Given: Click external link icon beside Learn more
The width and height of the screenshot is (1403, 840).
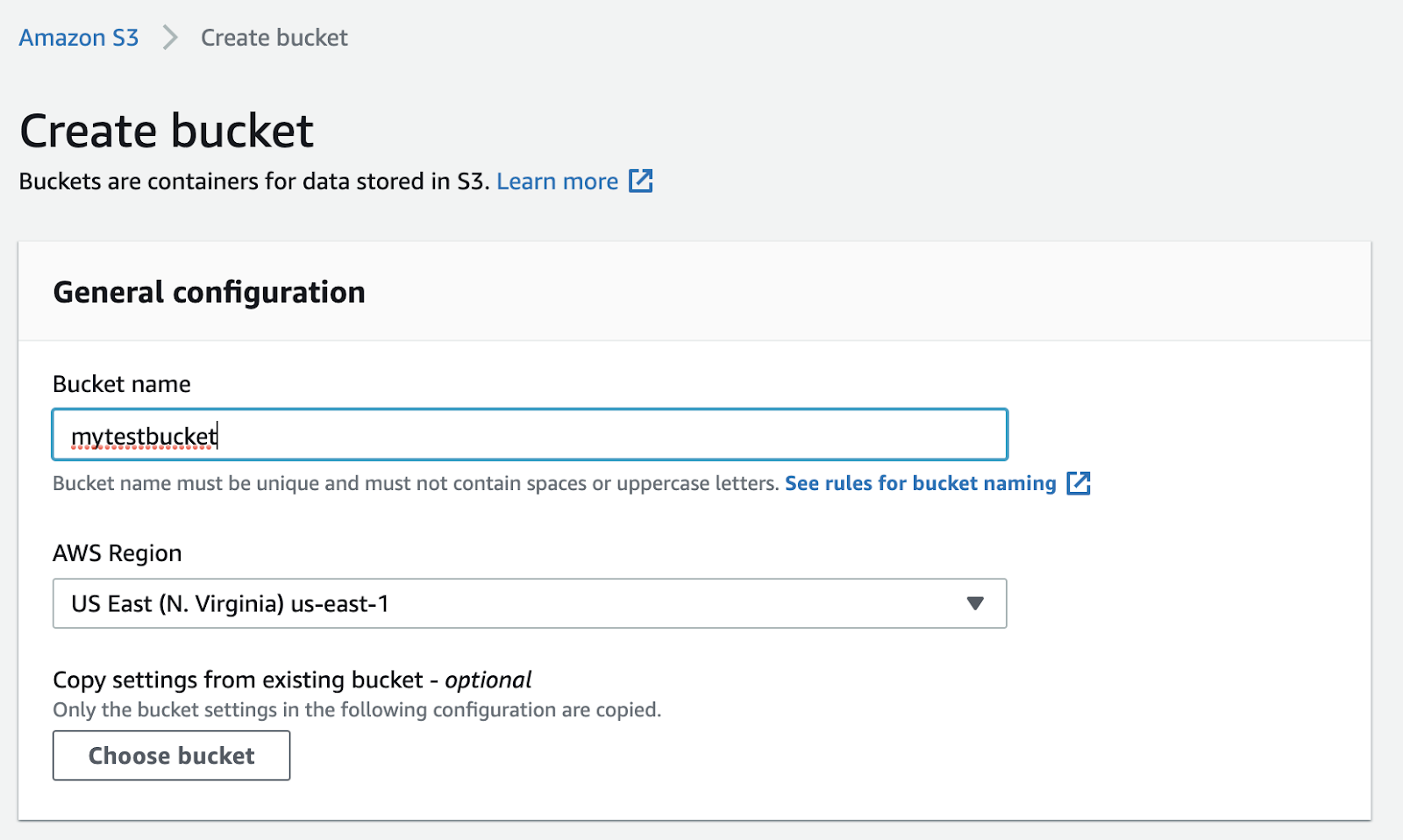Looking at the screenshot, I should coord(641,181).
